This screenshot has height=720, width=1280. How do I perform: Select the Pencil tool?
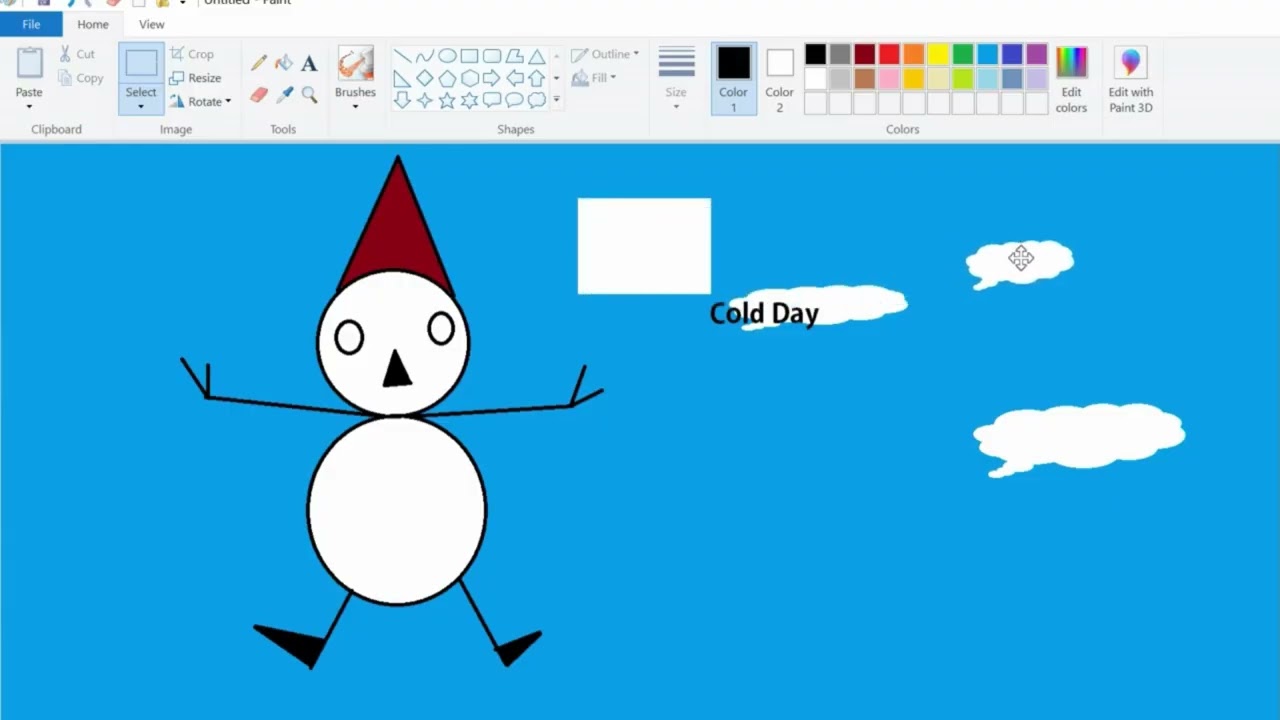[259, 63]
